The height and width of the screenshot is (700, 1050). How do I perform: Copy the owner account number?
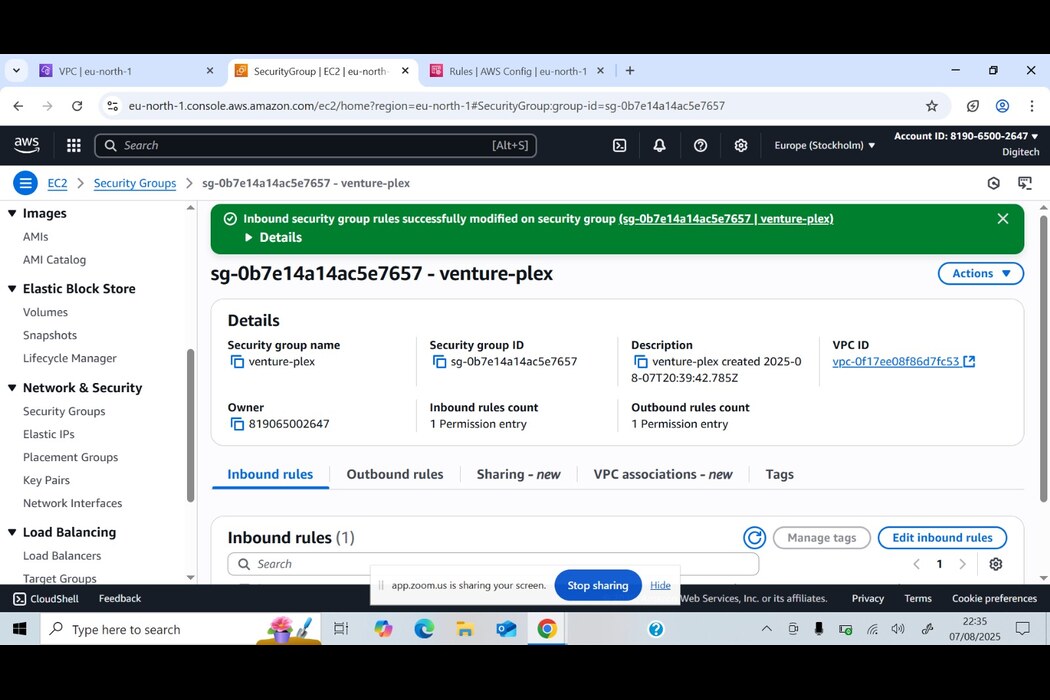237,424
